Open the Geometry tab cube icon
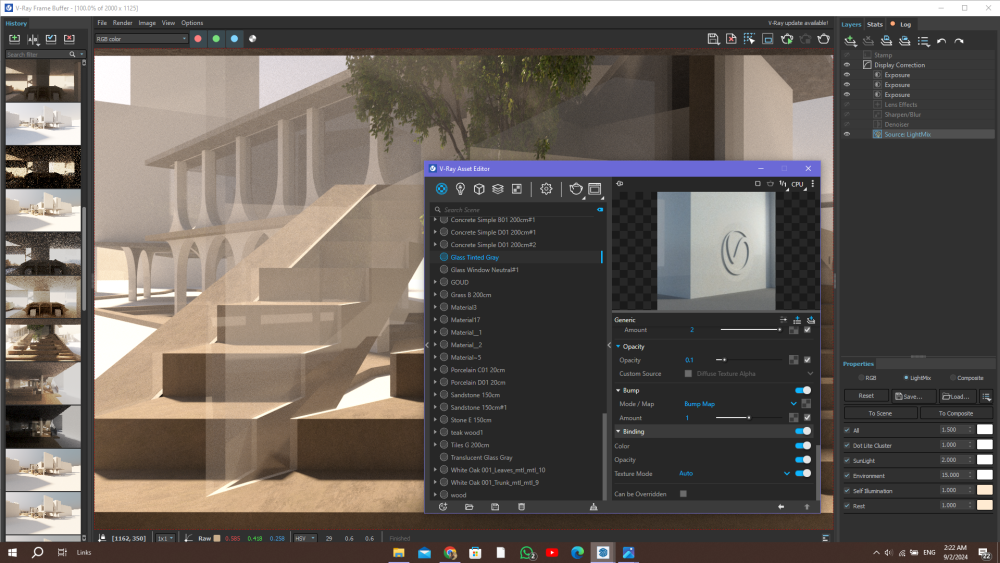 coord(479,188)
